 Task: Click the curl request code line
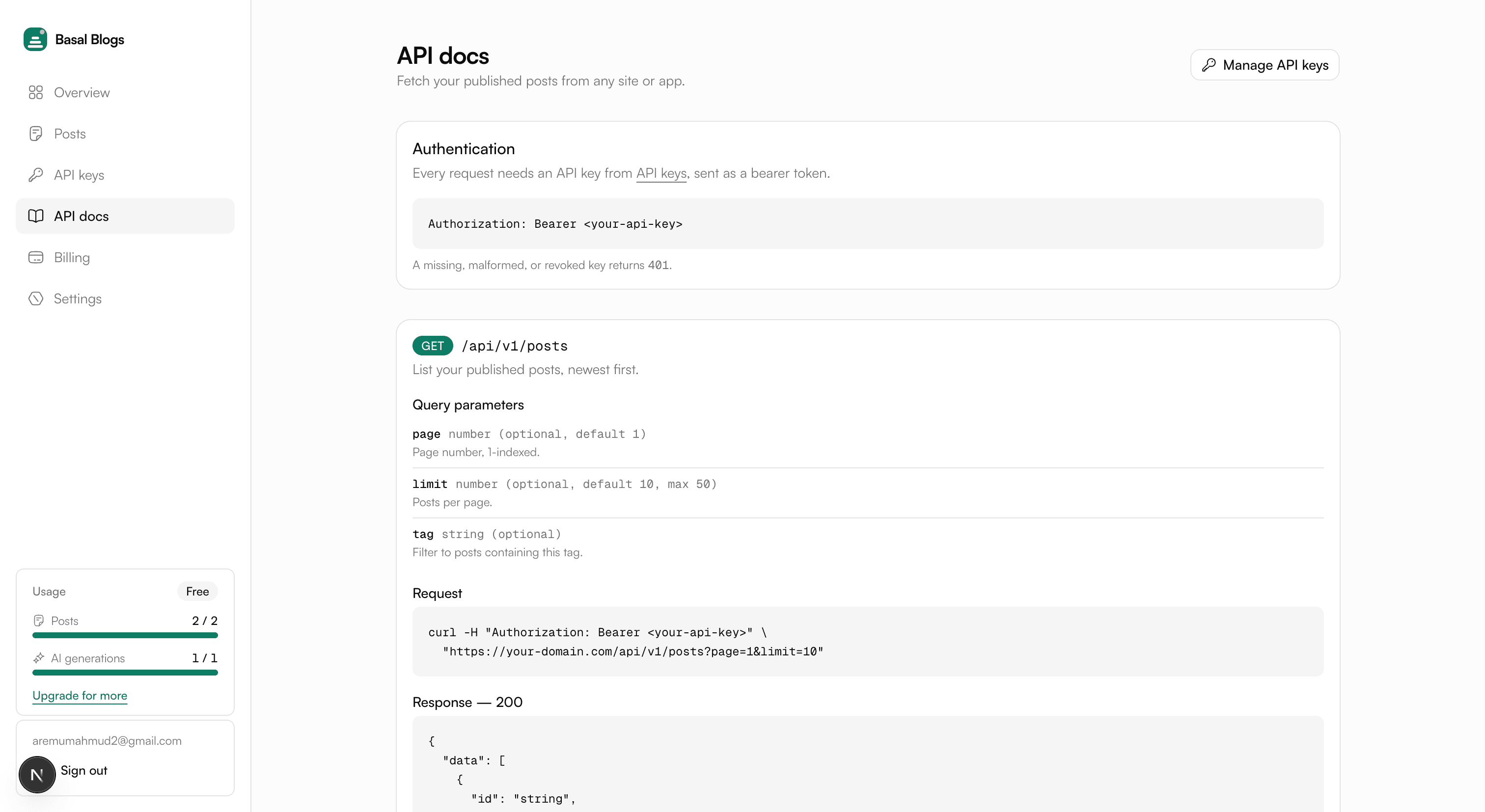tap(597, 632)
